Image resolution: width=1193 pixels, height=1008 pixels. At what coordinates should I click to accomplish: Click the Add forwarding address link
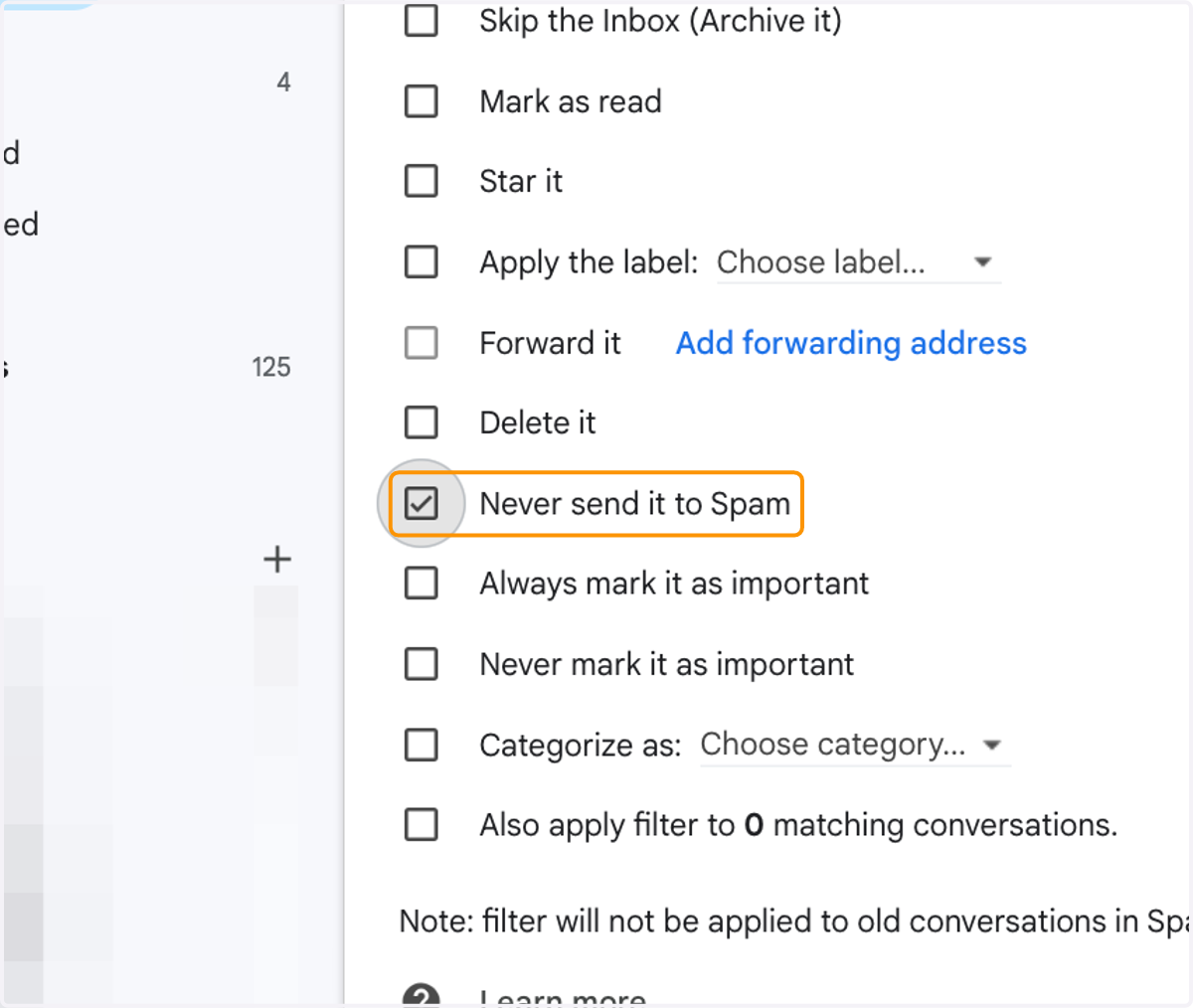coord(851,343)
